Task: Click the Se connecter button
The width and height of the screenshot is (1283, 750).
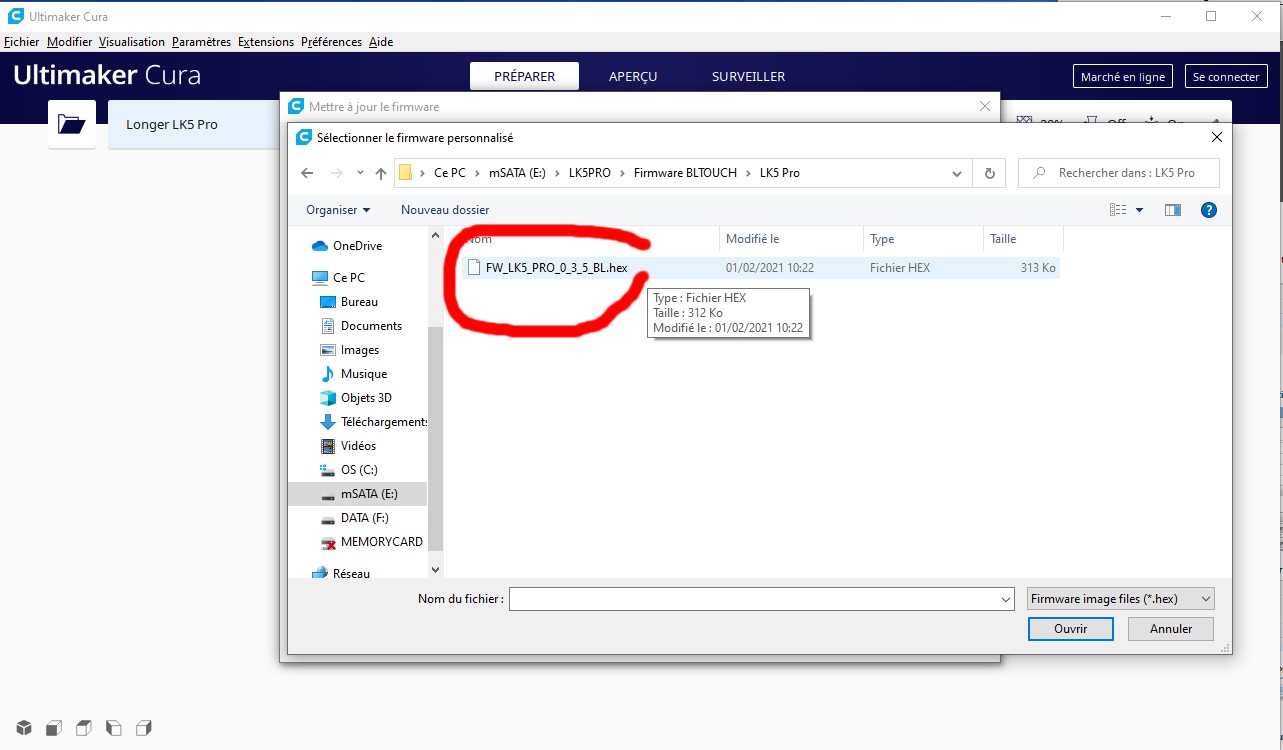Action: pyautogui.click(x=1226, y=77)
